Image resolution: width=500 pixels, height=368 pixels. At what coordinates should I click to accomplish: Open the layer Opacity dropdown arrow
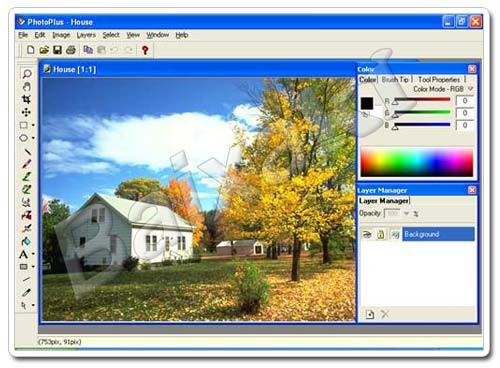coord(406,213)
